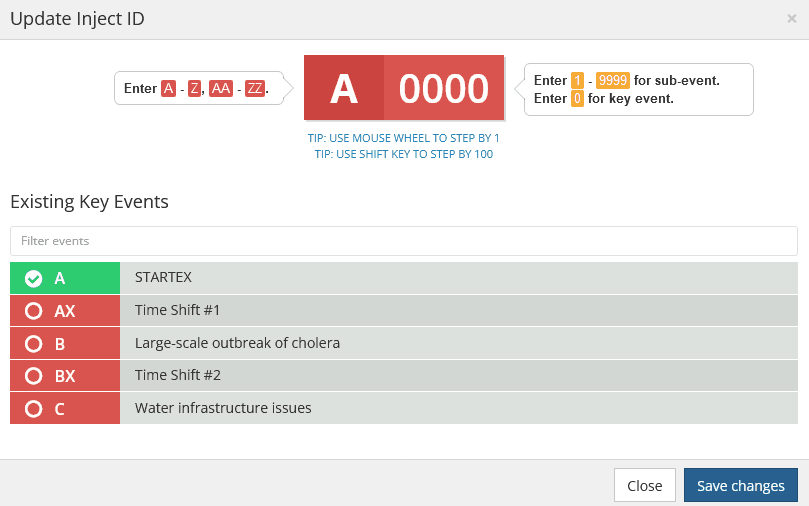The height and width of the screenshot is (506, 809).
Task: Select the checked circle icon for event A
Action: 33,278
